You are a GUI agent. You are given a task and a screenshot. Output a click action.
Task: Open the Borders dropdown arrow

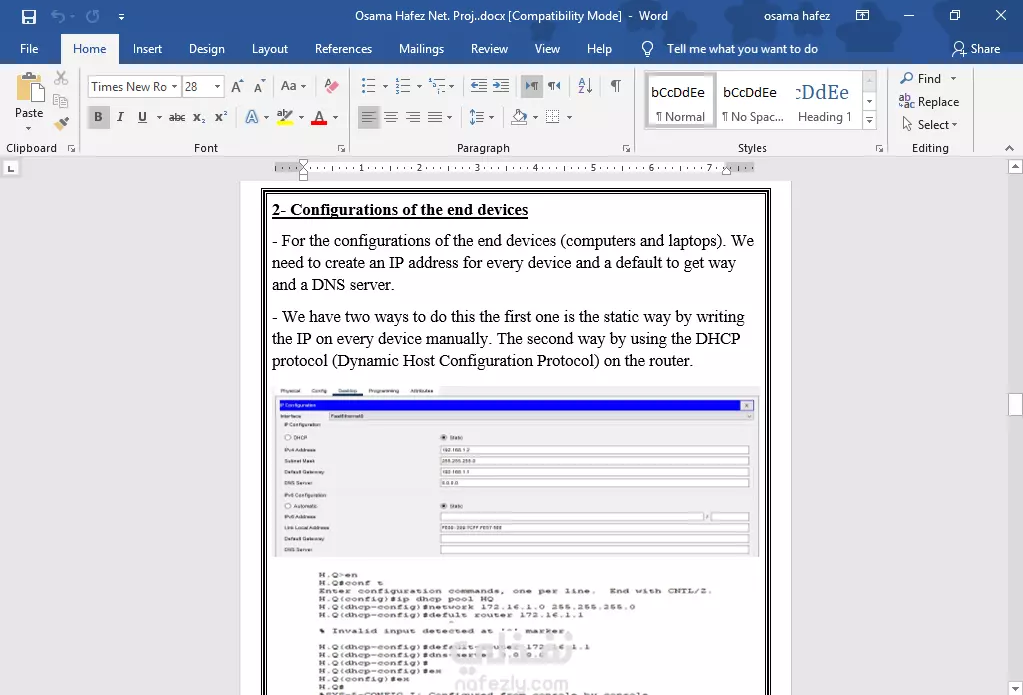coord(570,117)
